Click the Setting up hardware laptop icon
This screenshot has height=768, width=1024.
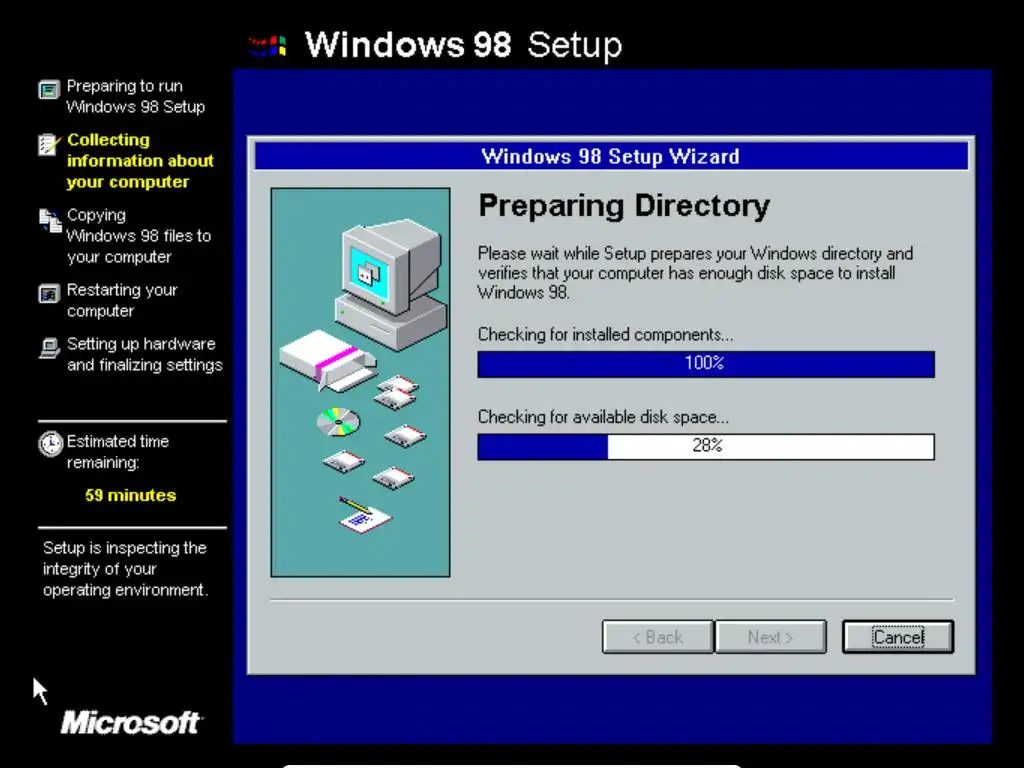coord(49,348)
